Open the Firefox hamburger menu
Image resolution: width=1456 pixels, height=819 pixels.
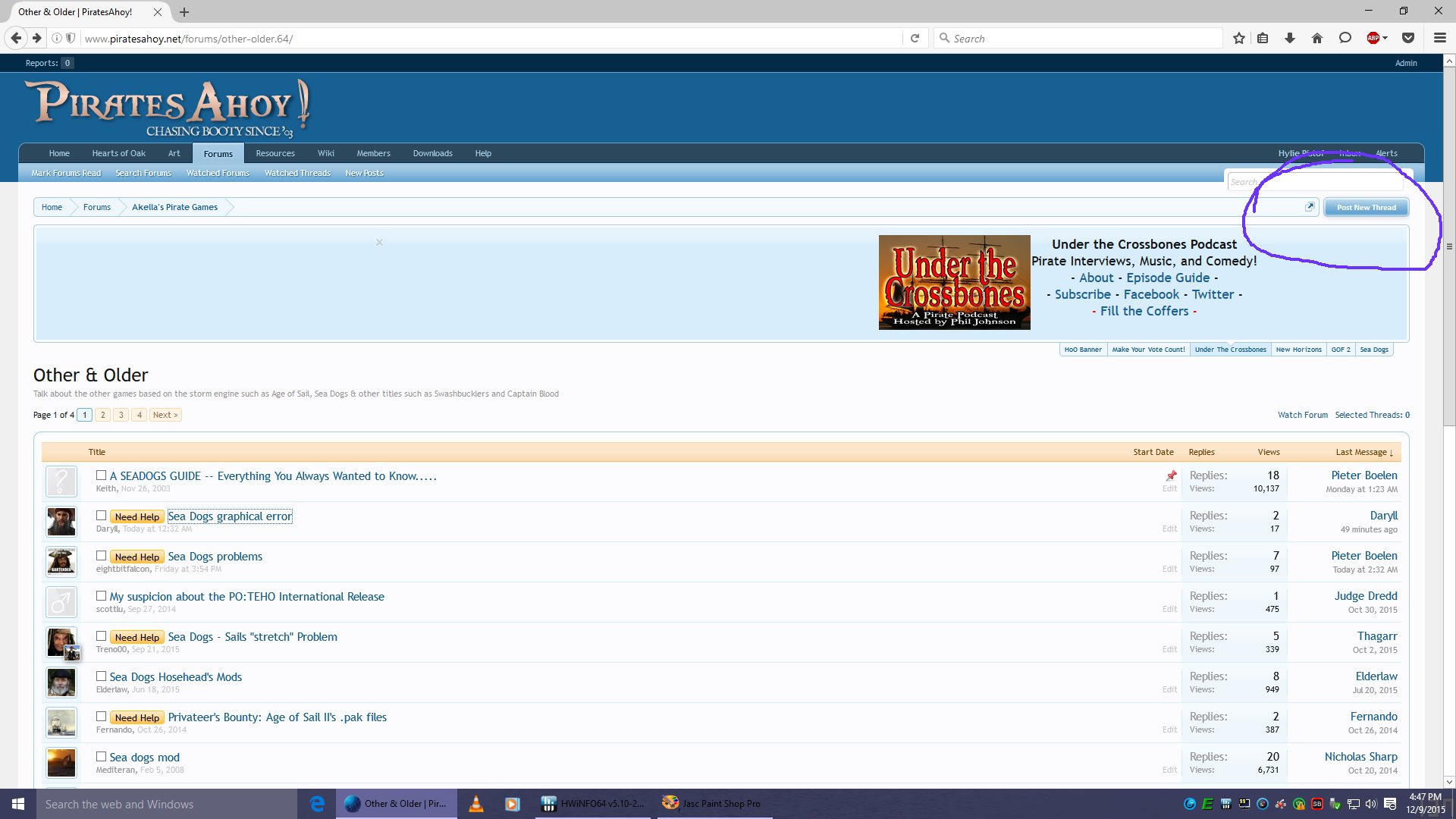point(1439,38)
